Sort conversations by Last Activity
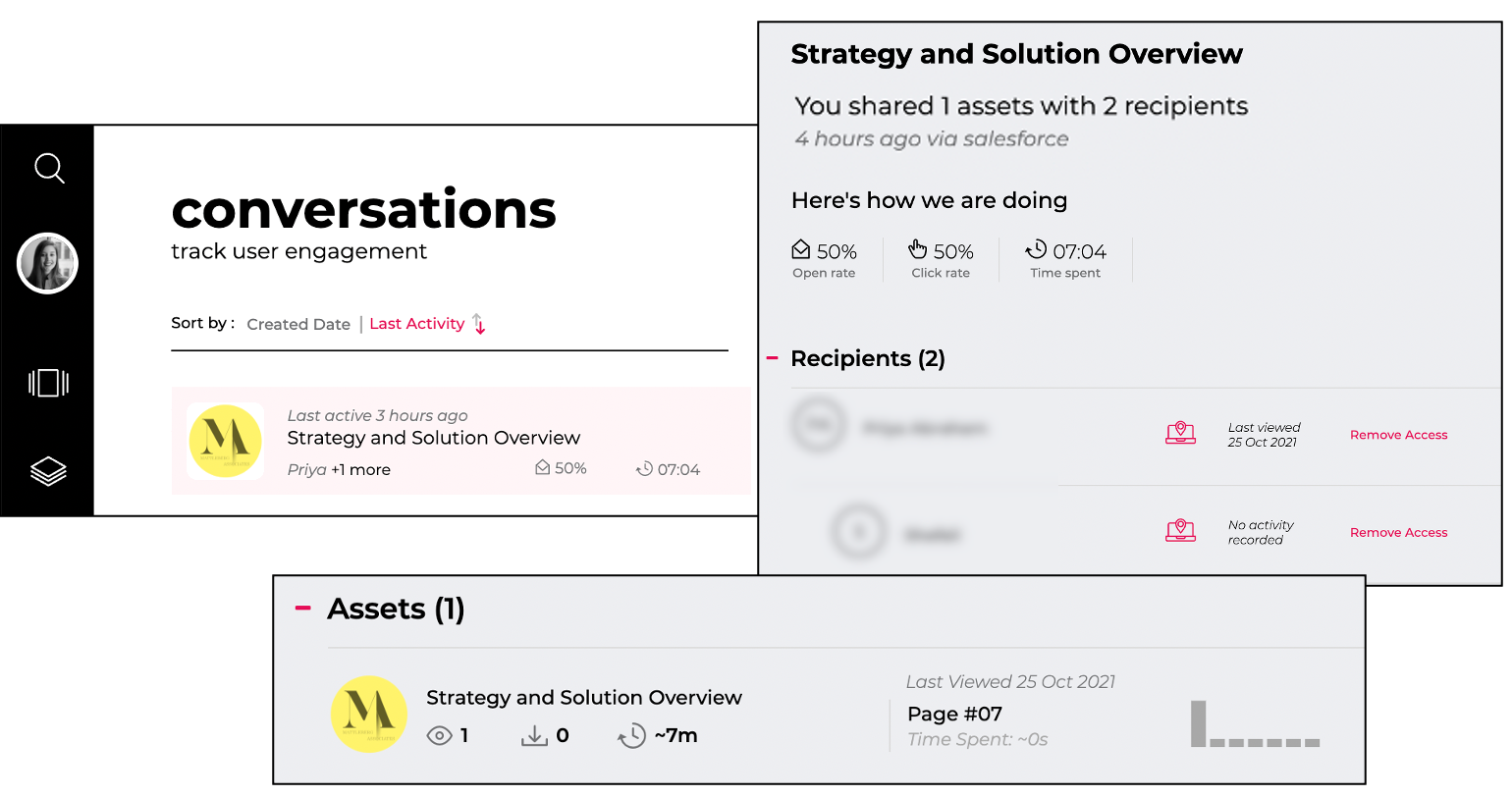The width and height of the screenshot is (1512, 797). (x=416, y=324)
